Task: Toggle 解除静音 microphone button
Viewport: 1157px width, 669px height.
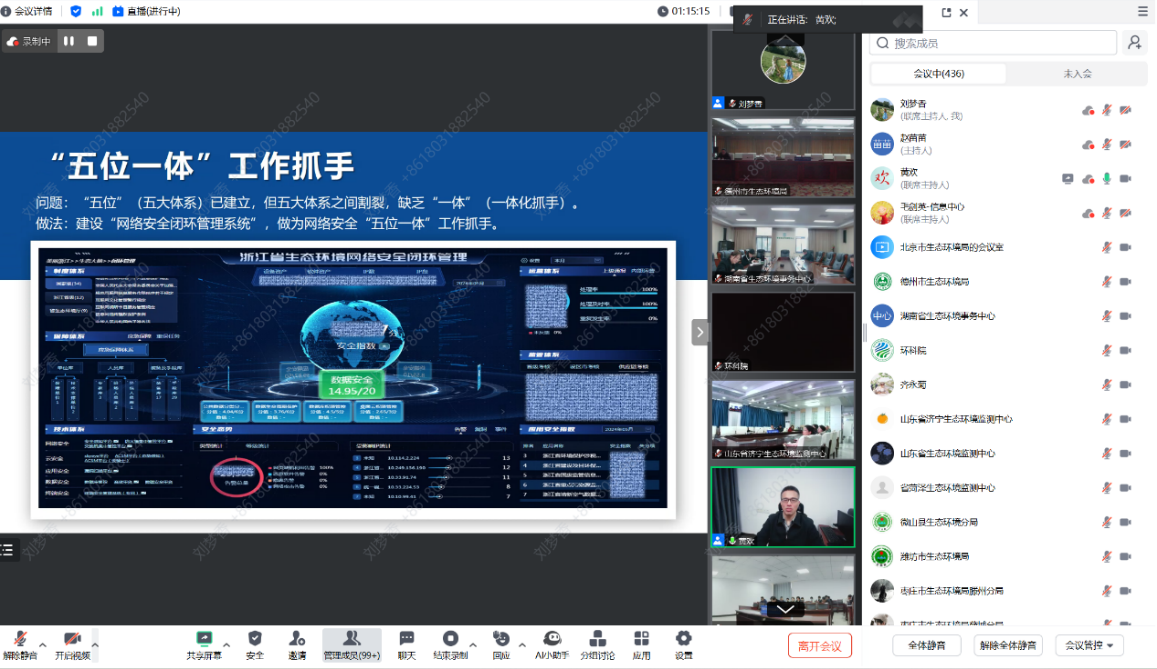Action: coord(19,638)
